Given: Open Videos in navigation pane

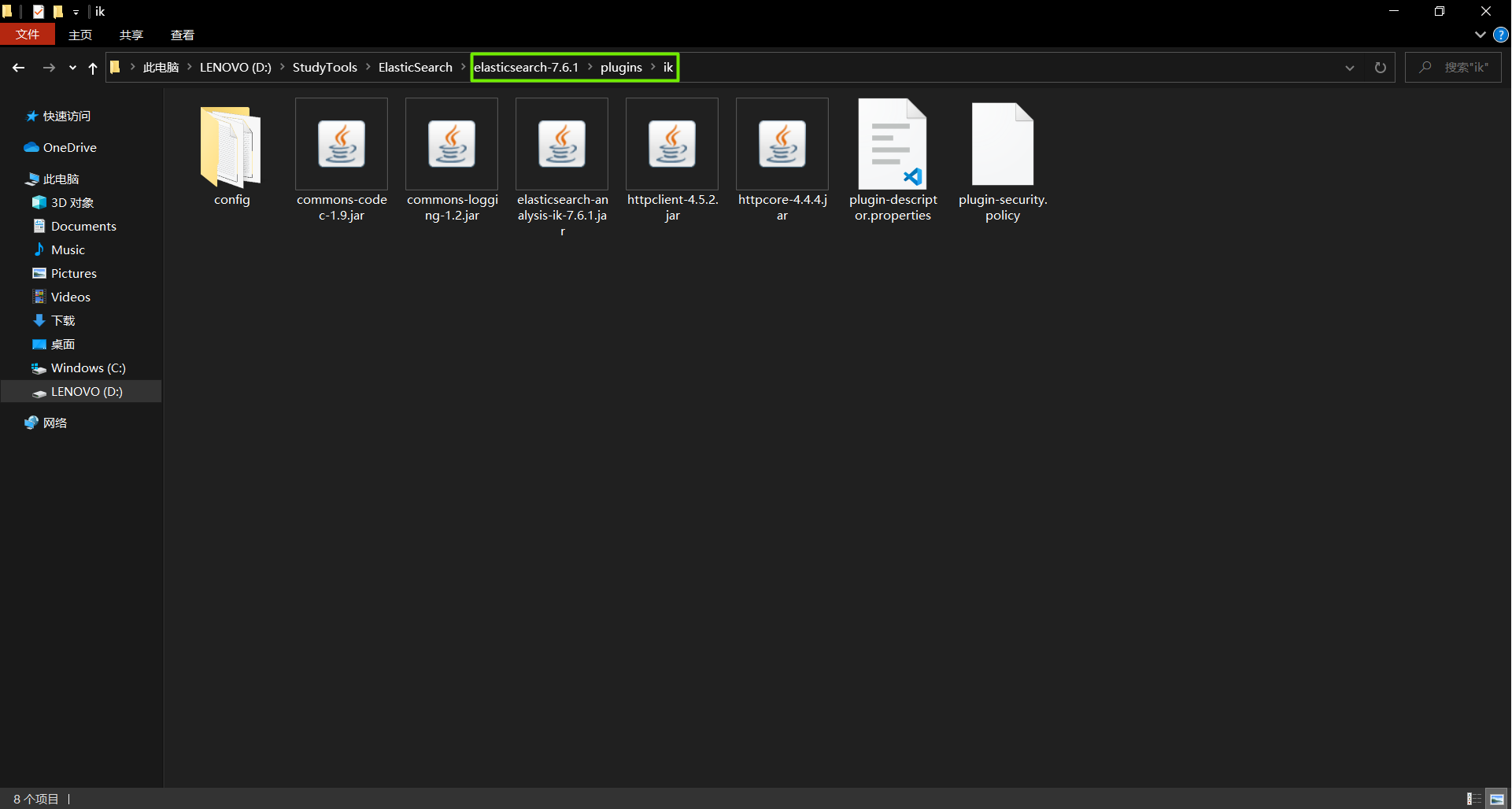Looking at the screenshot, I should click(x=70, y=297).
